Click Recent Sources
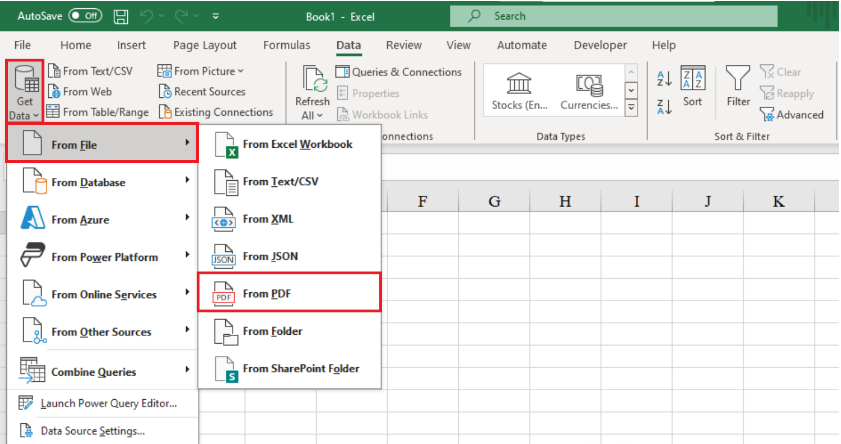Screen dimensions: 841x444 point(202,92)
